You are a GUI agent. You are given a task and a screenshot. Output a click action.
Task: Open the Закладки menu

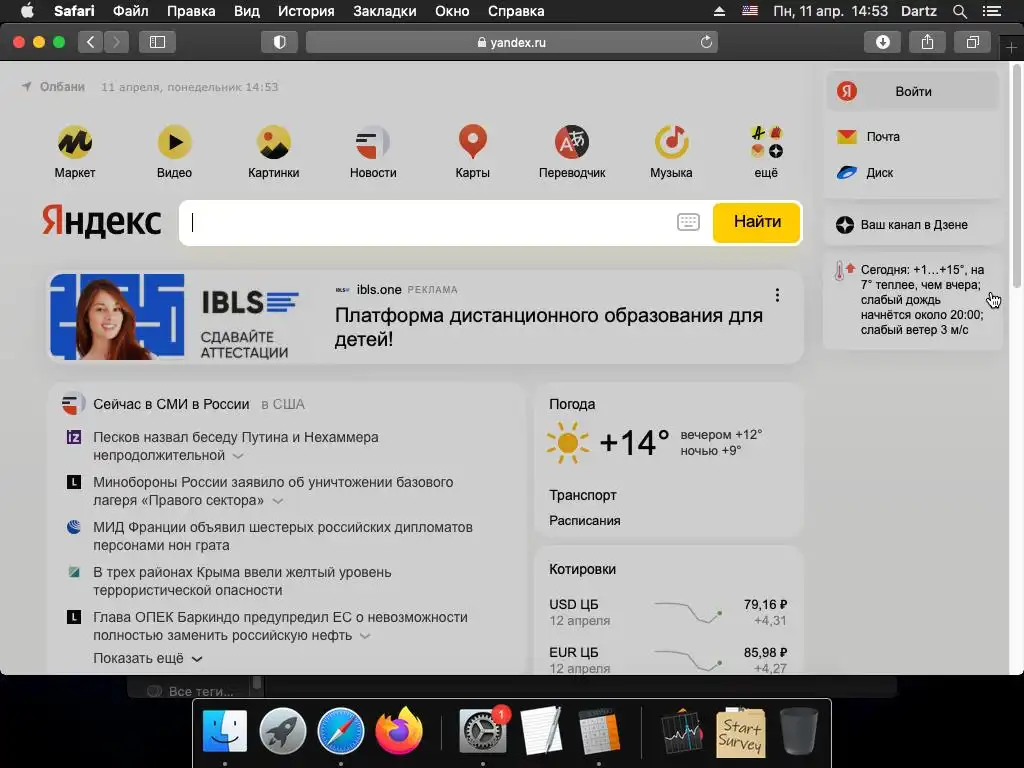(x=385, y=11)
